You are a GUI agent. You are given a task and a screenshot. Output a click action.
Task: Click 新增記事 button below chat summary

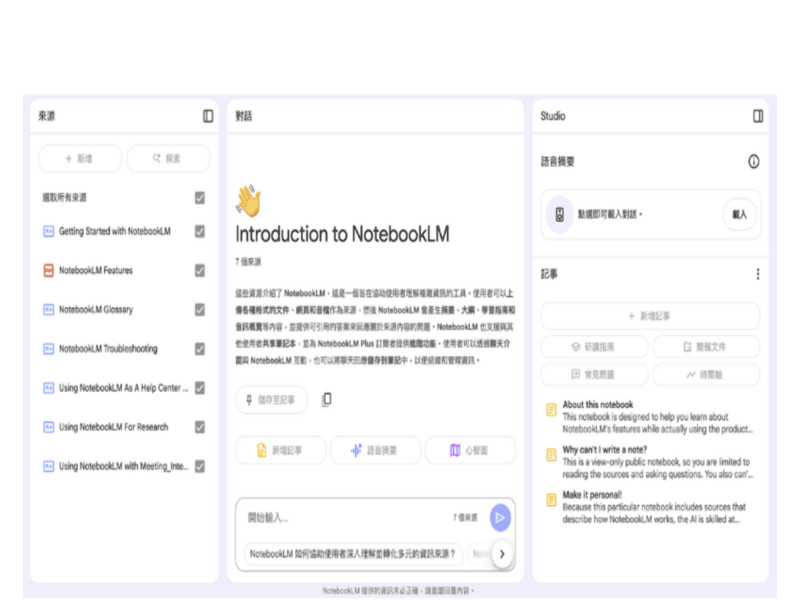[x=280, y=451]
